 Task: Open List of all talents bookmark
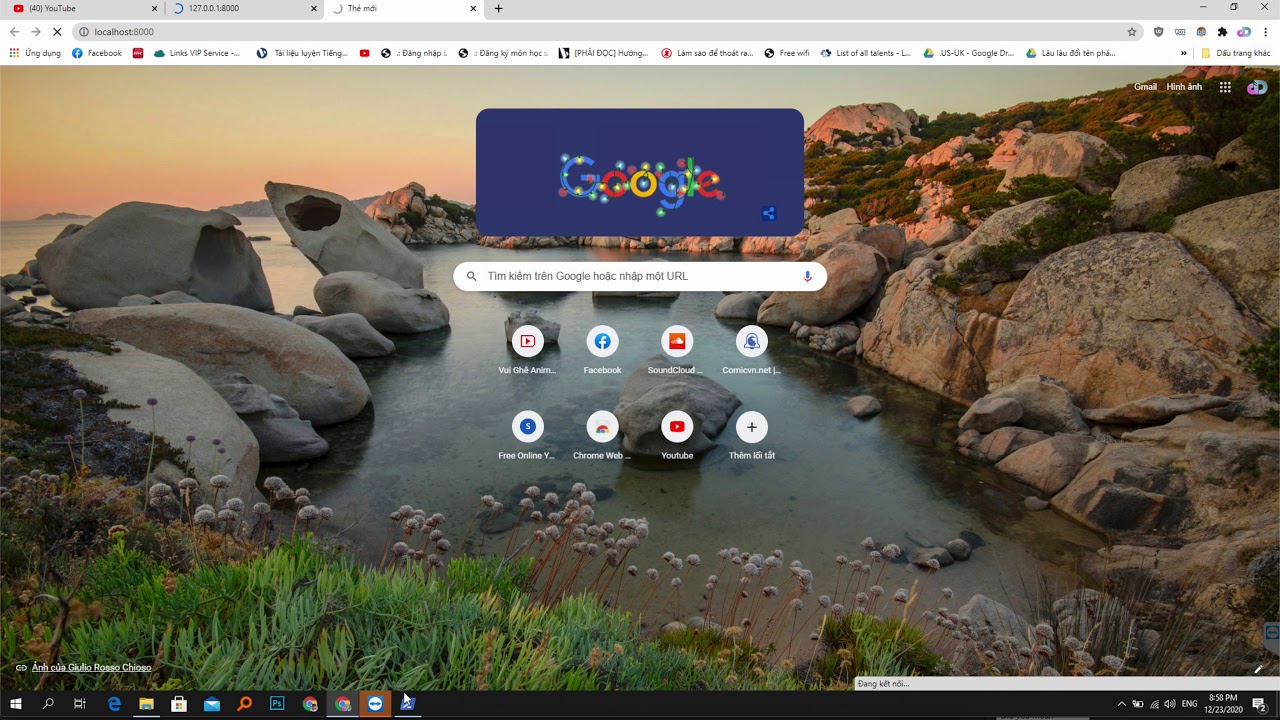point(866,53)
